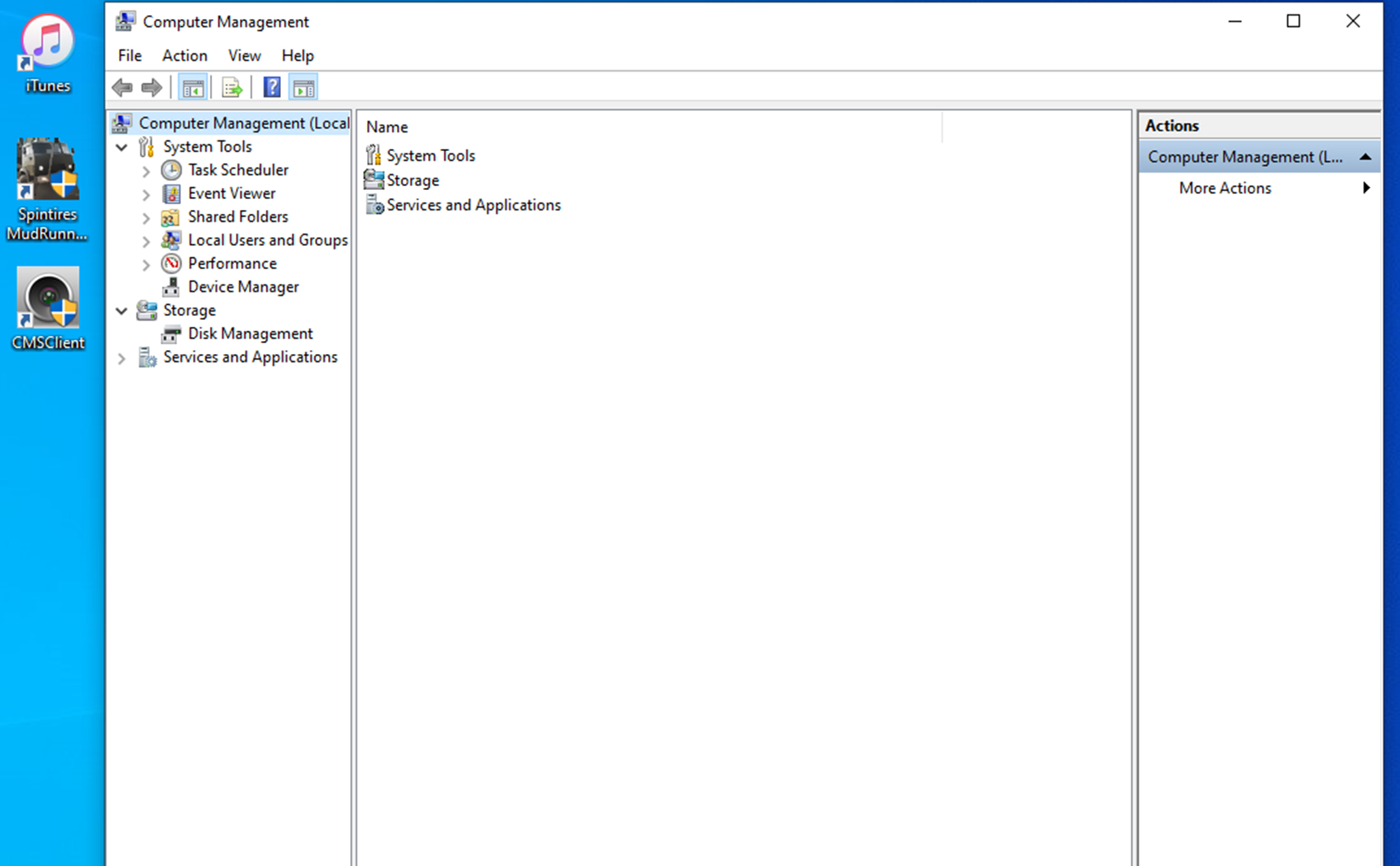Screen dimensions: 1400x866
Task: Click the blue Help toolbar icon
Action: click(x=271, y=87)
